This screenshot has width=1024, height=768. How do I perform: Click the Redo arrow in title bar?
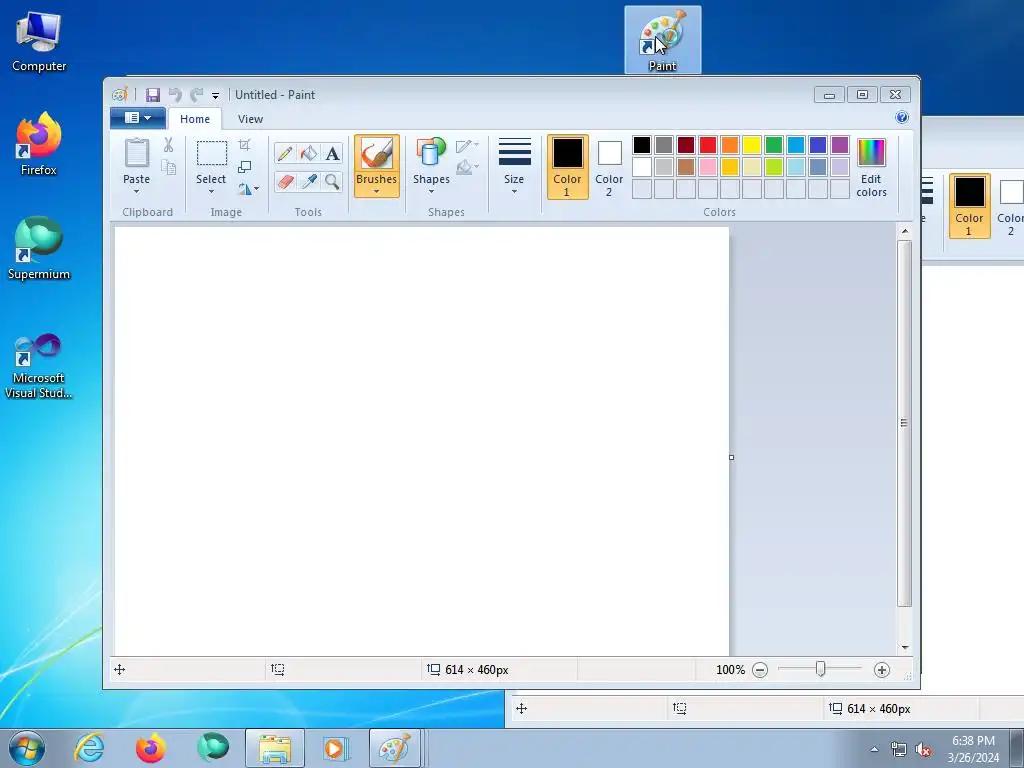197,95
